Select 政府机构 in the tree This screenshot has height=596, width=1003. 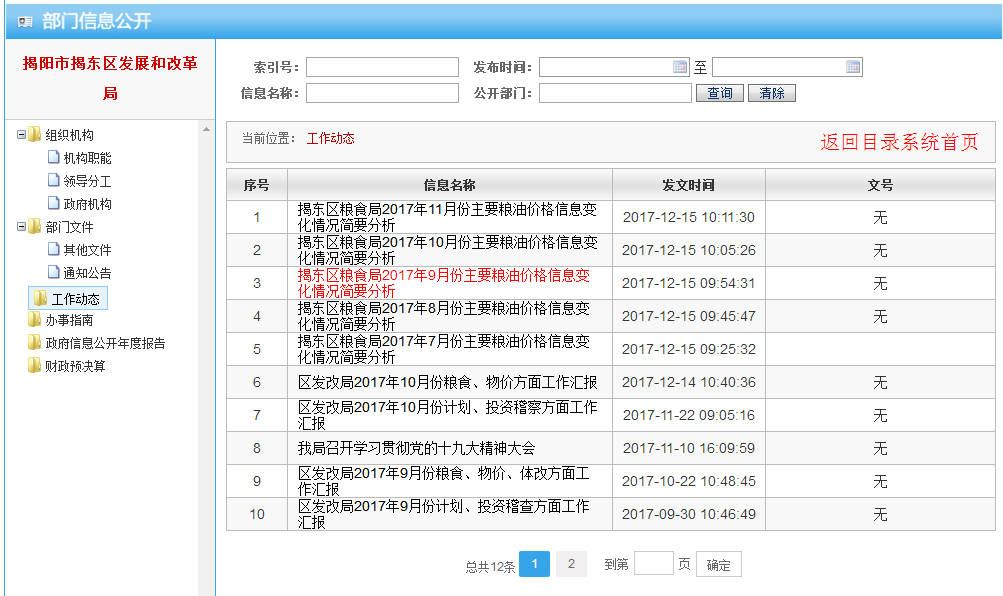(x=88, y=204)
